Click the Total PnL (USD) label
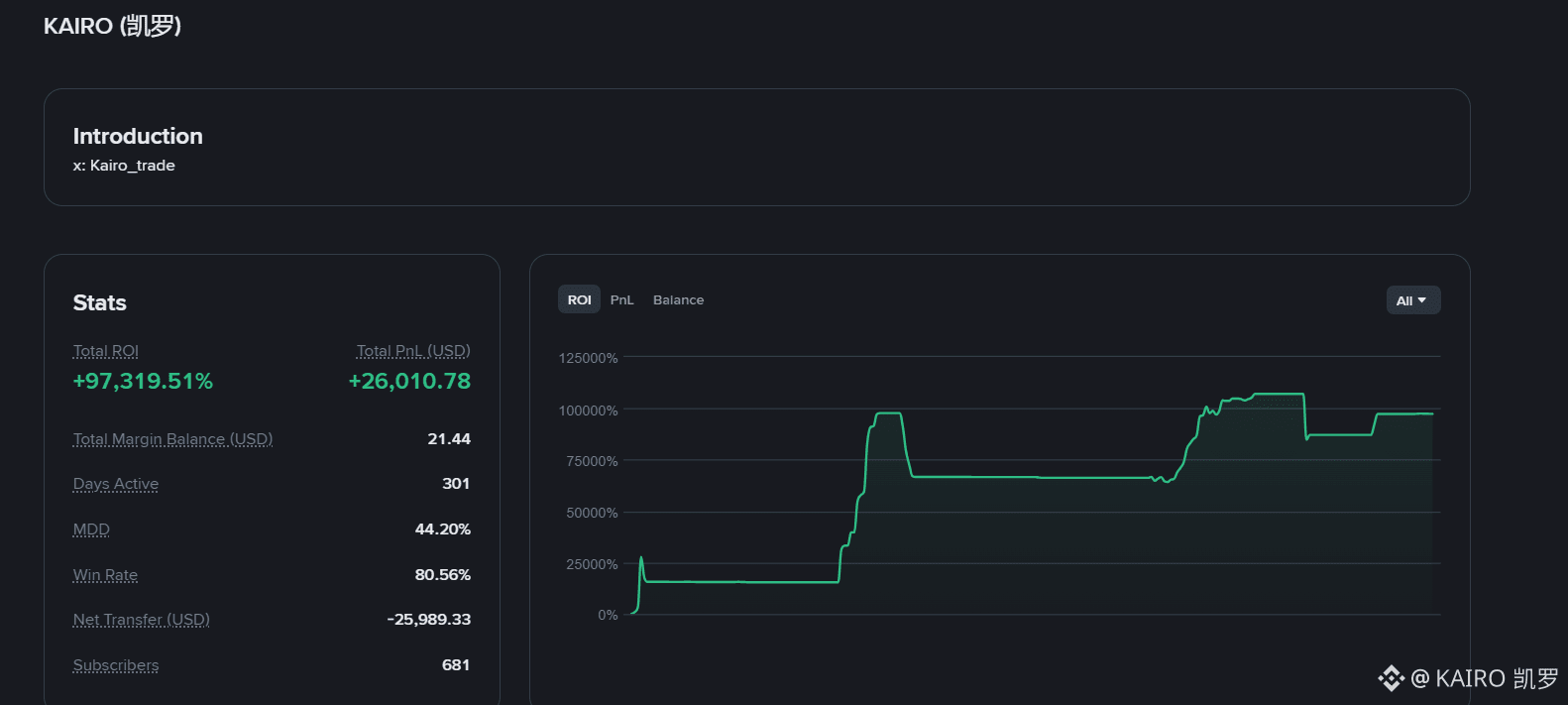This screenshot has width=1568, height=705. coord(413,351)
